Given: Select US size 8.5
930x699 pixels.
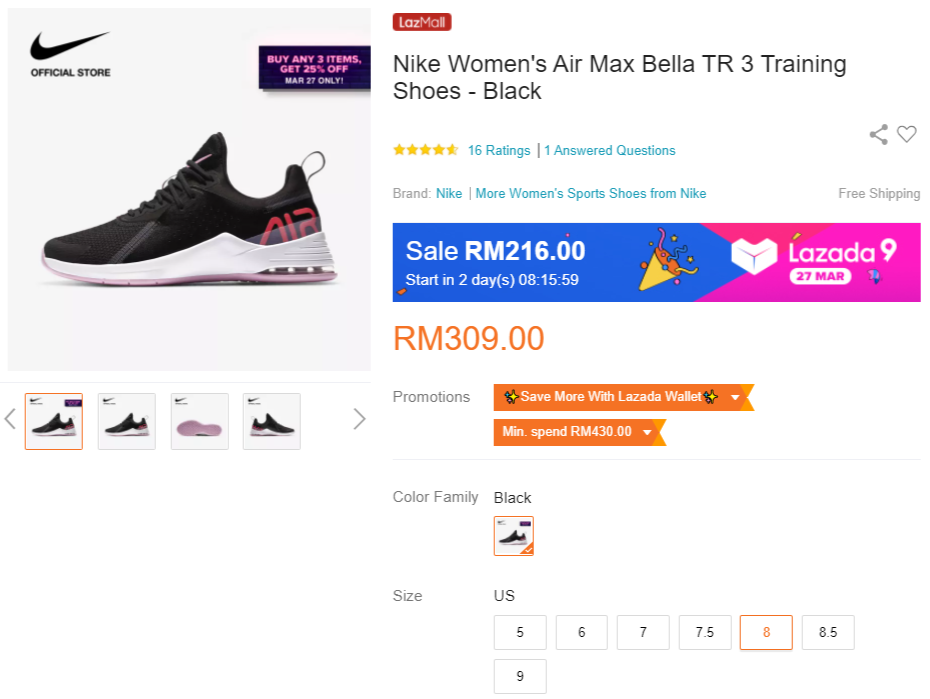Looking at the screenshot, I should pos(828,632).
